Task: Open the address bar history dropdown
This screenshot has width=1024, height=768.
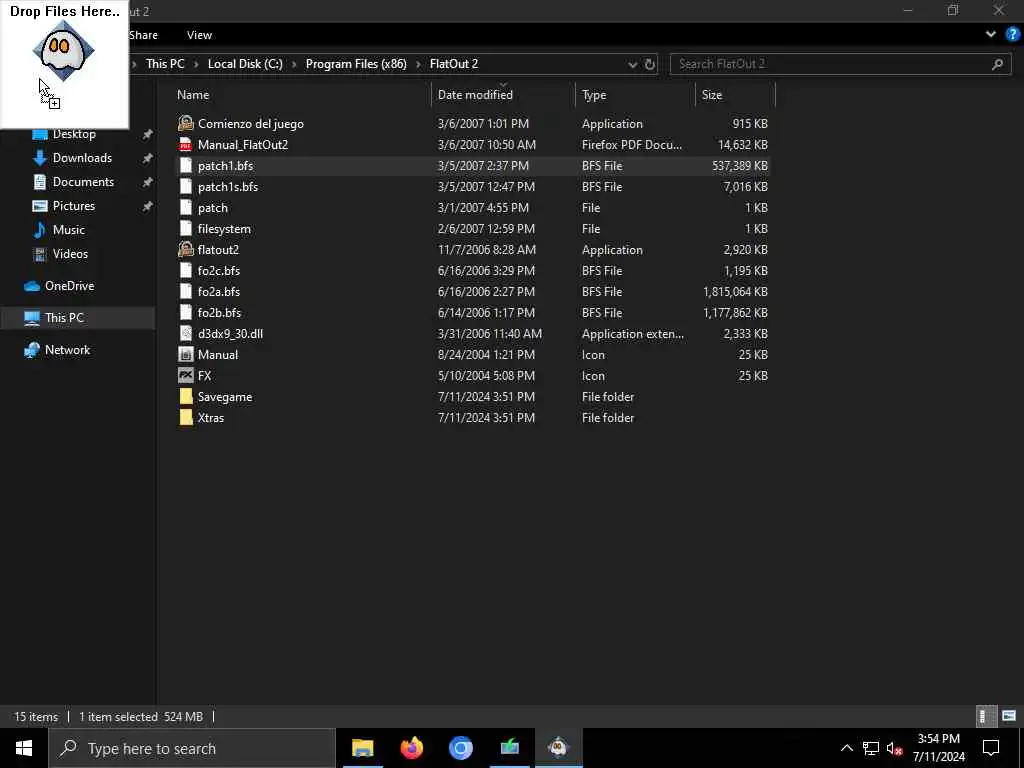Action: pyautogui.click(x=632, y=64)
